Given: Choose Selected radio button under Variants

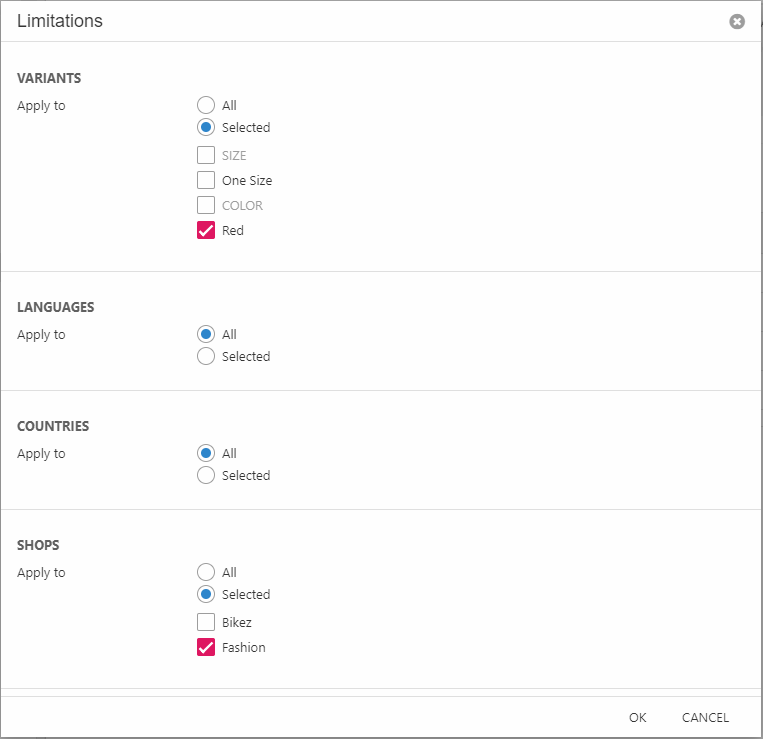Looking at the screenshot, I should click(206, 127).
